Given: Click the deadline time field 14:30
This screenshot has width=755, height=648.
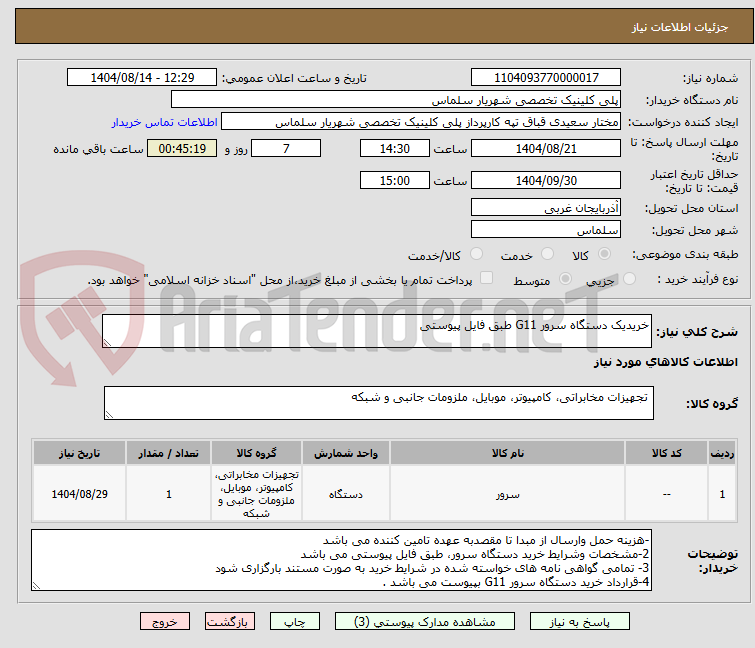Looking at the screenshot, I should click(x=394, y=148).
